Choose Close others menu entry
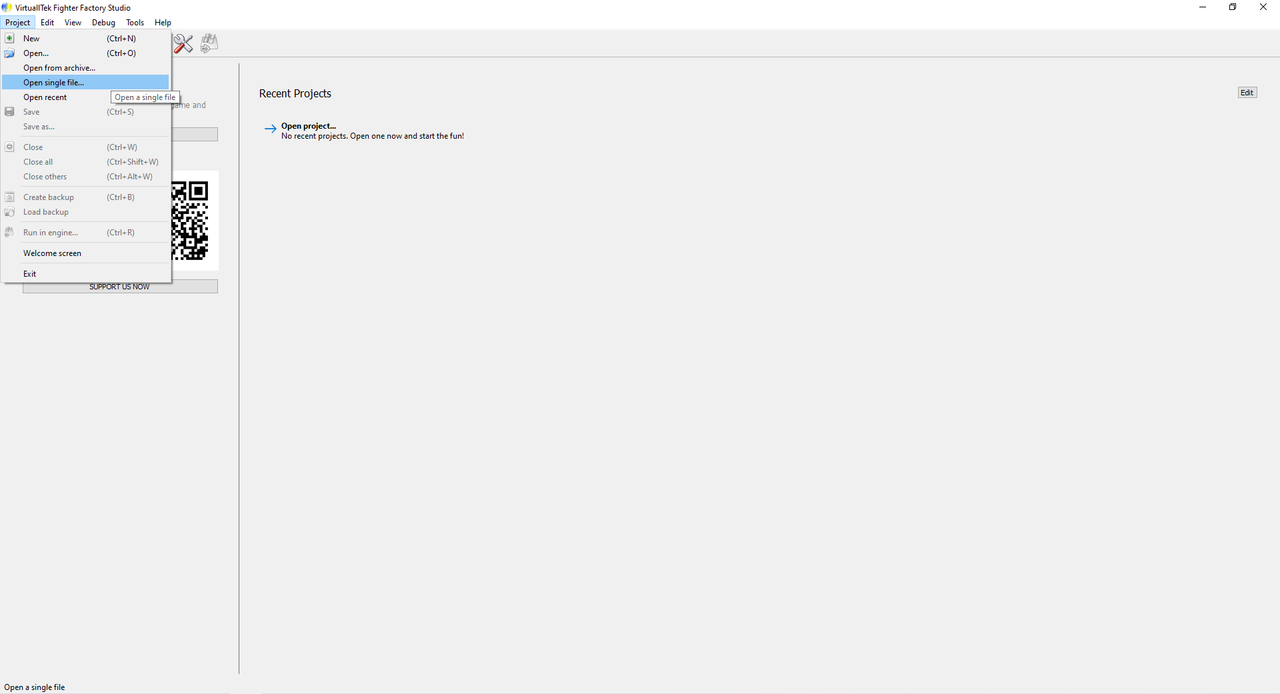 click(86, 176)
